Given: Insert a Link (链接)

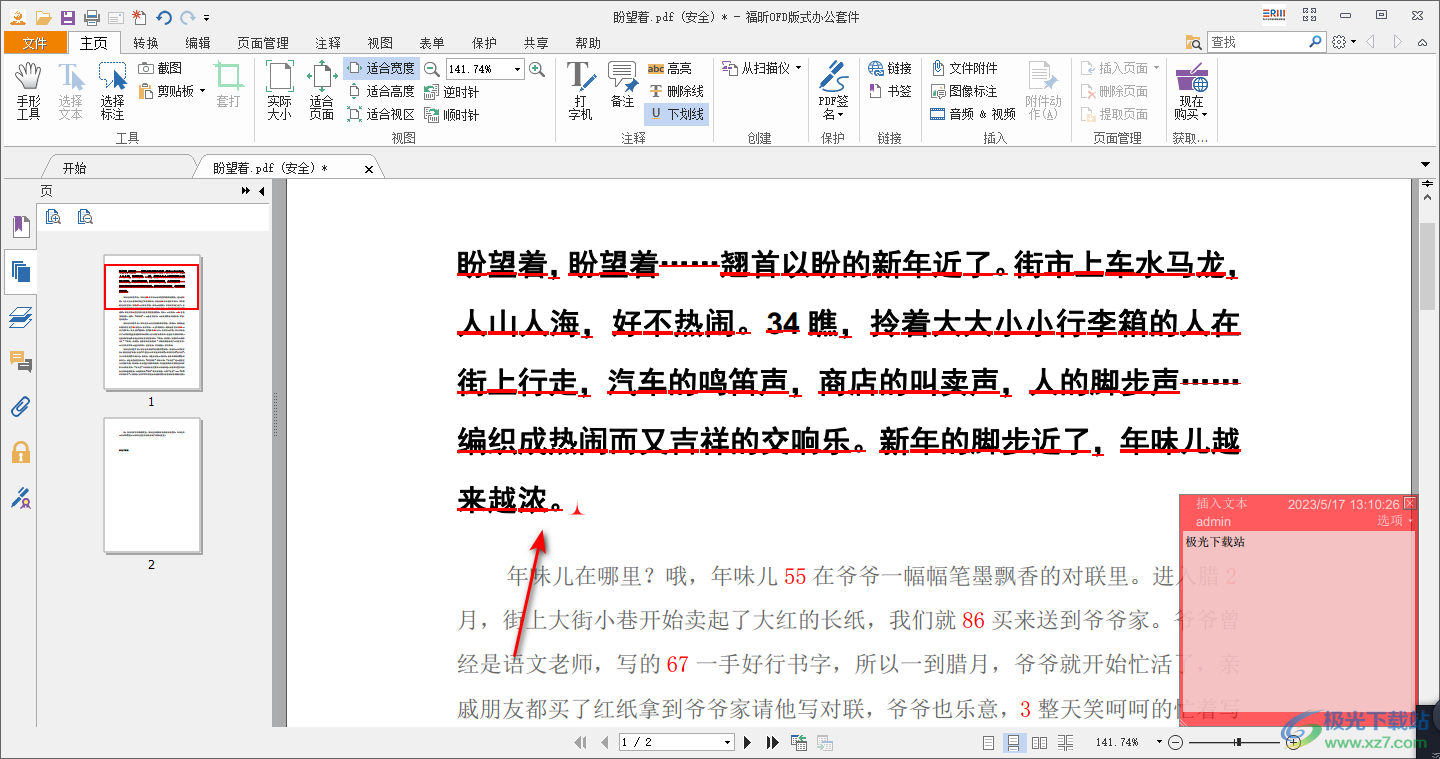Looking at the screenshot, I should click(890, 68).
